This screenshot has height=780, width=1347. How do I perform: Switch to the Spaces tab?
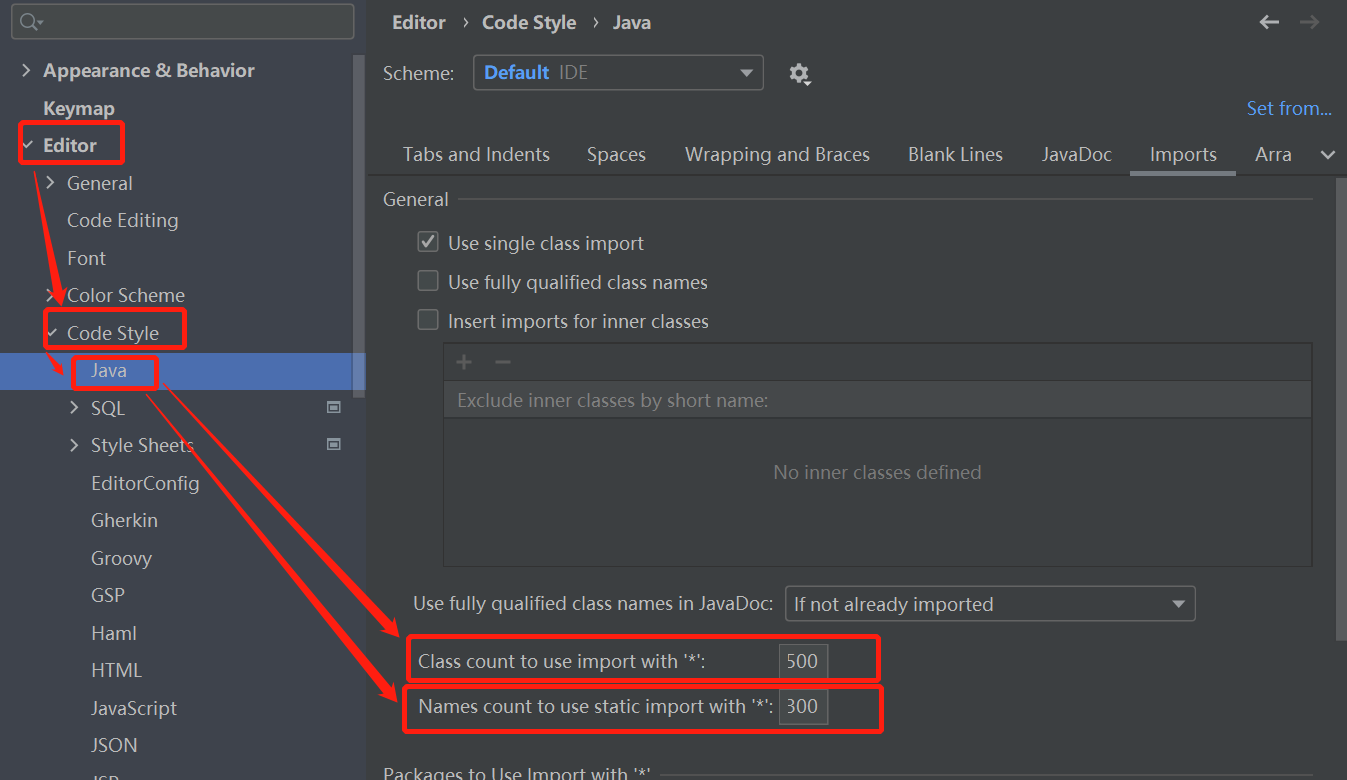[616, 155]
